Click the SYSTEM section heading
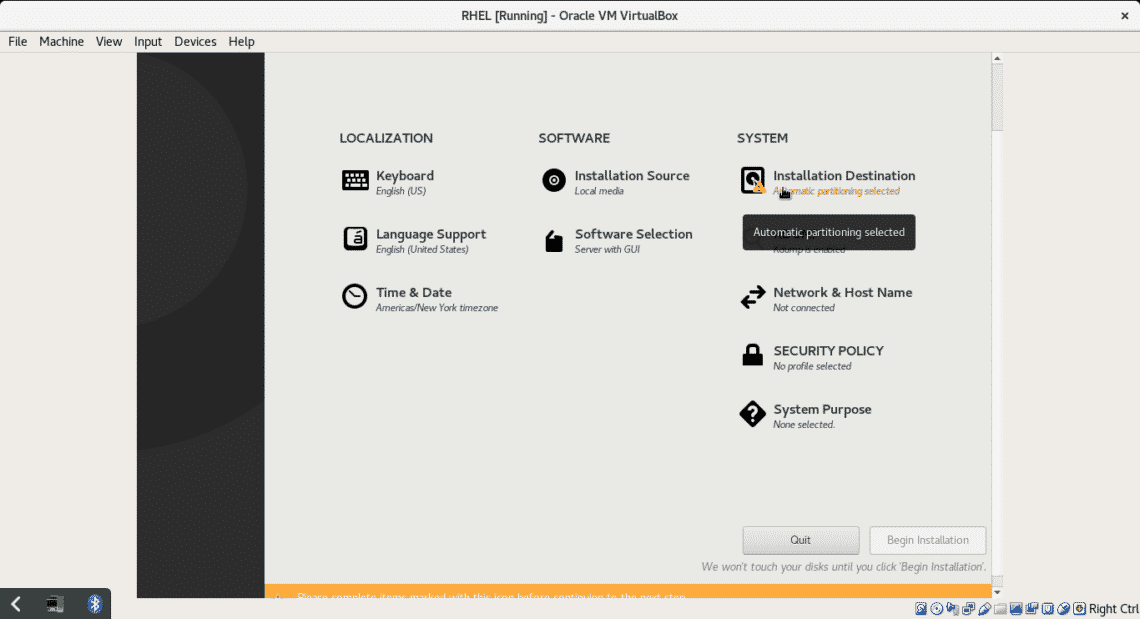This screenshot has width=1140, height=619. pyautogui.click(x=762, y=137)
